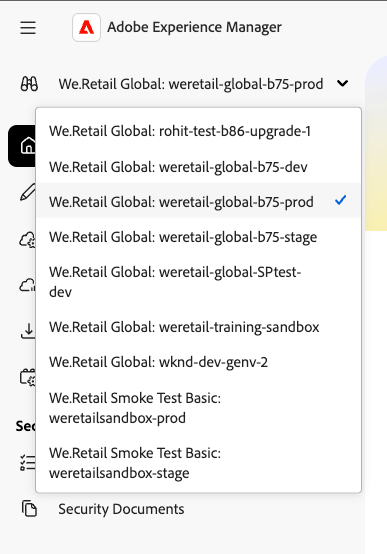The height and width of the screenshot is (554, 387).
Task: Select weretail-global-b75-dev option
Action: click(198, 166)
